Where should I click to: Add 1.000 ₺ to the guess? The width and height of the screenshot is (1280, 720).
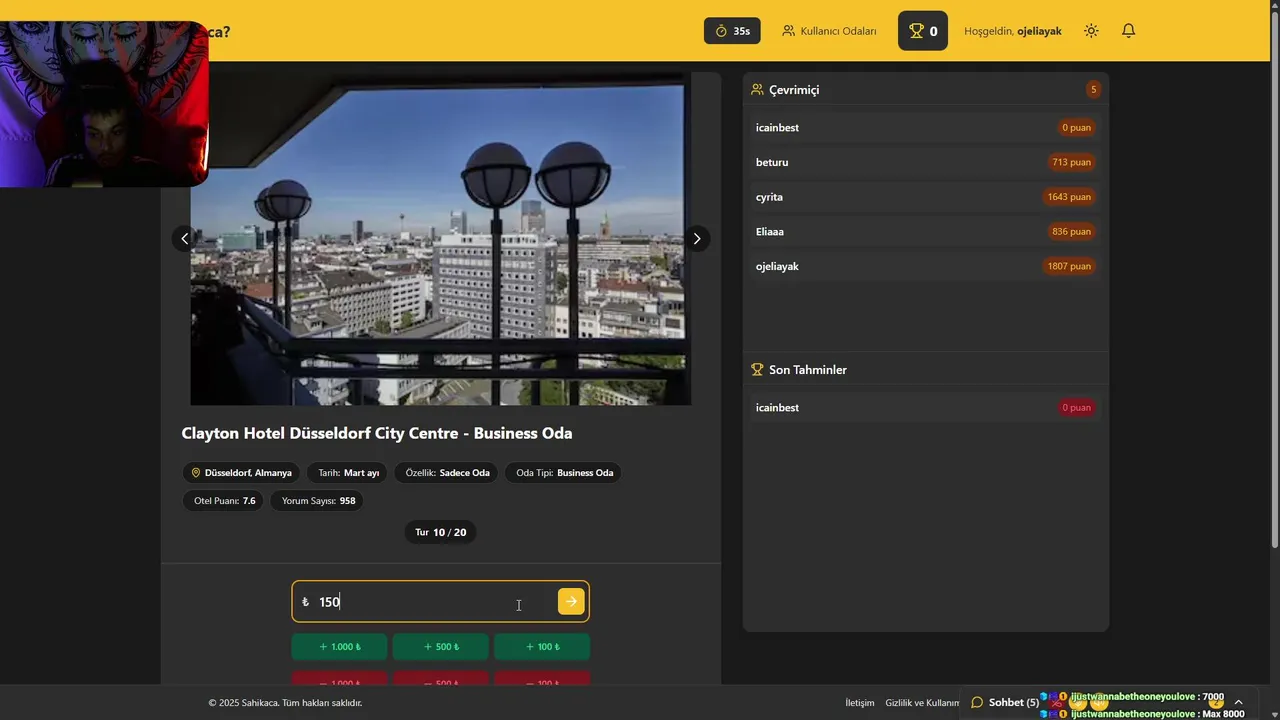340,647
